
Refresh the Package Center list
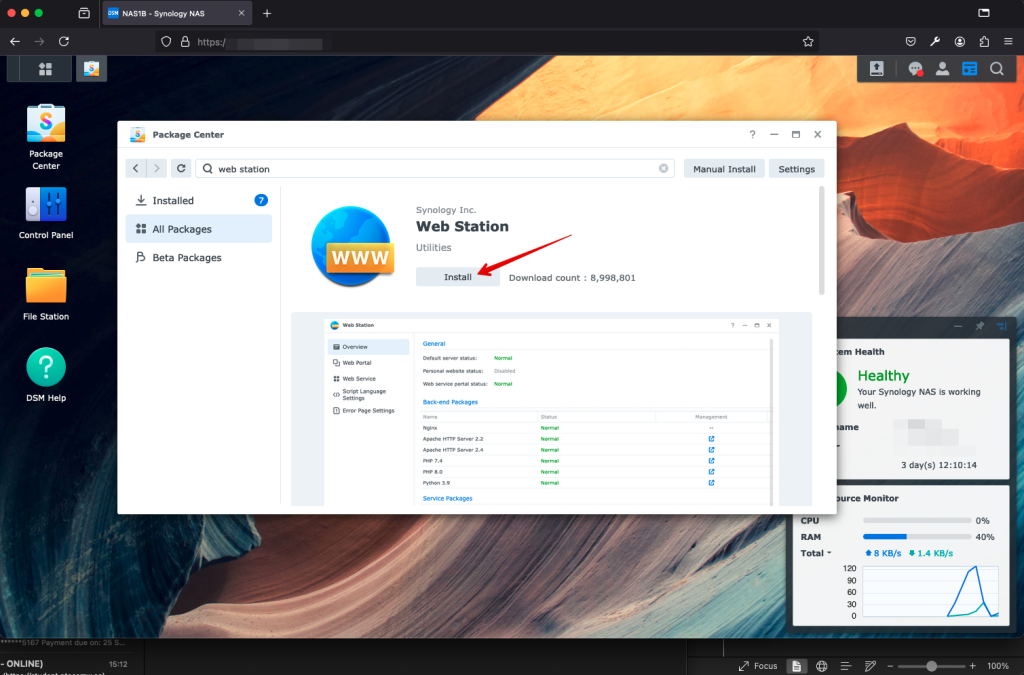click(181, 168)
